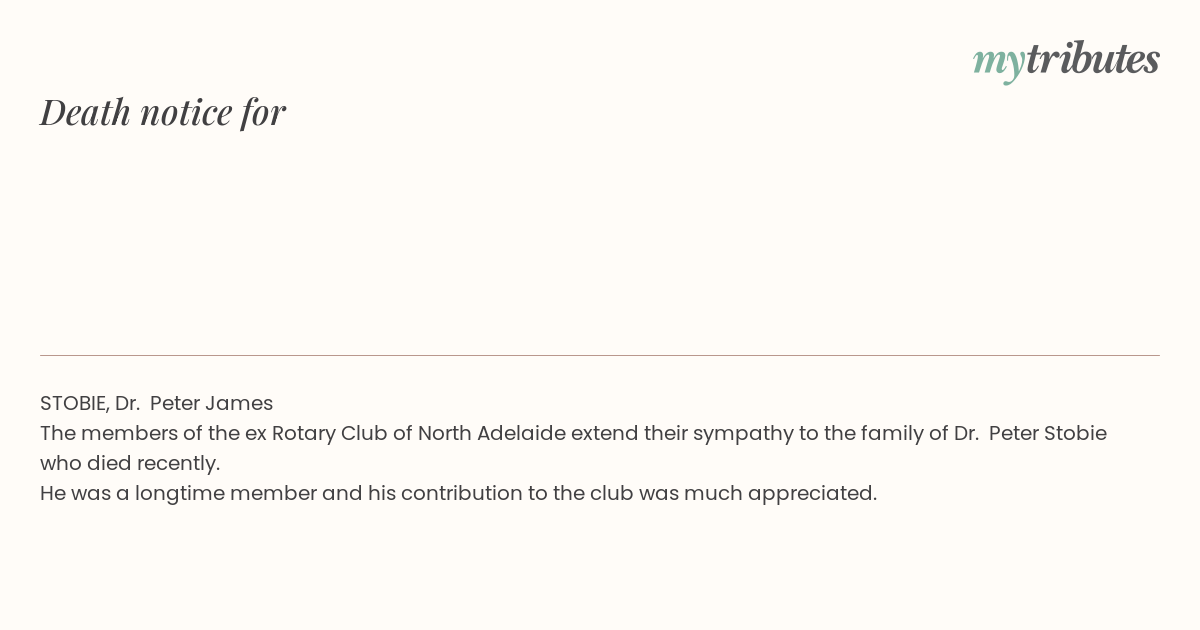
Task: Click the "tributes" word in logo
Action: (x=1093, y=58)
